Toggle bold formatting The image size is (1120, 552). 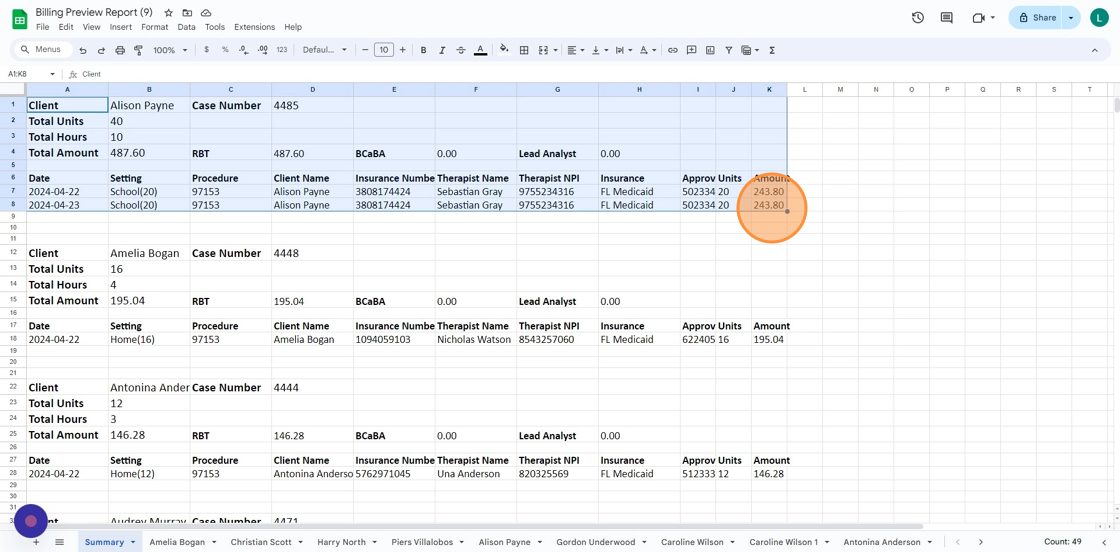coord(423,50)
